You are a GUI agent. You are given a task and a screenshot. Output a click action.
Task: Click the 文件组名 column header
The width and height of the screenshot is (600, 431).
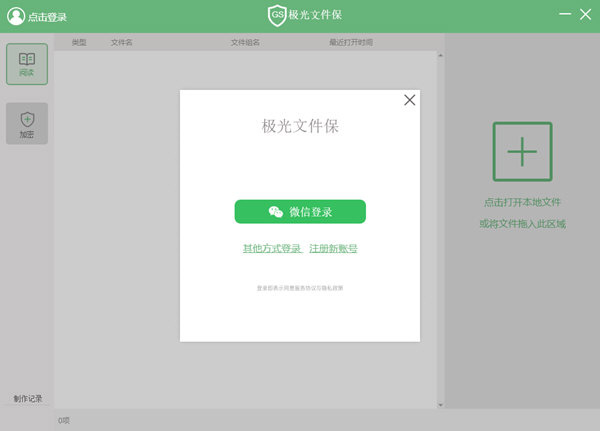coord(245,42)
